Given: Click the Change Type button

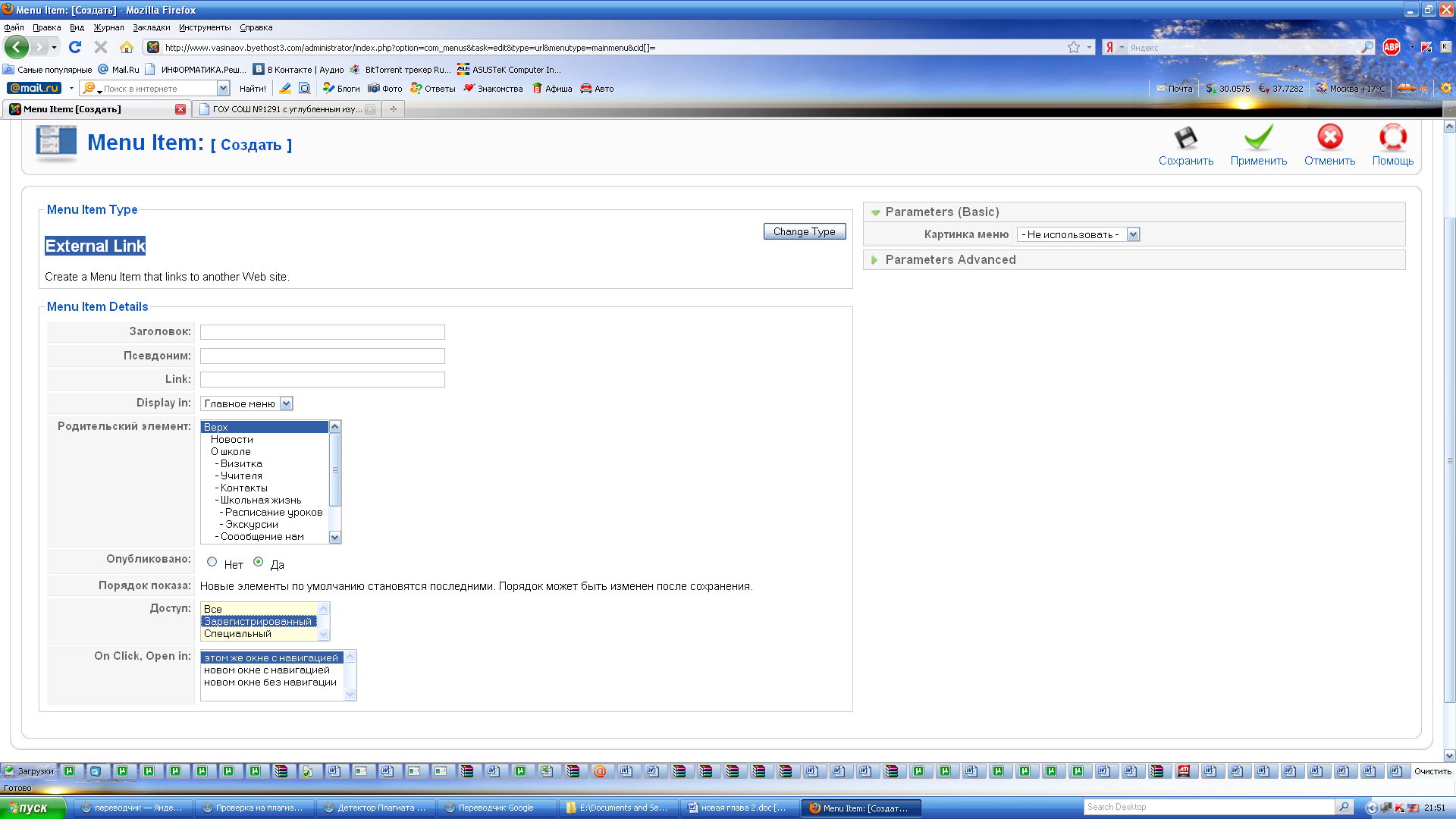Looking at the screenshot, I should [x=804, y=231].
